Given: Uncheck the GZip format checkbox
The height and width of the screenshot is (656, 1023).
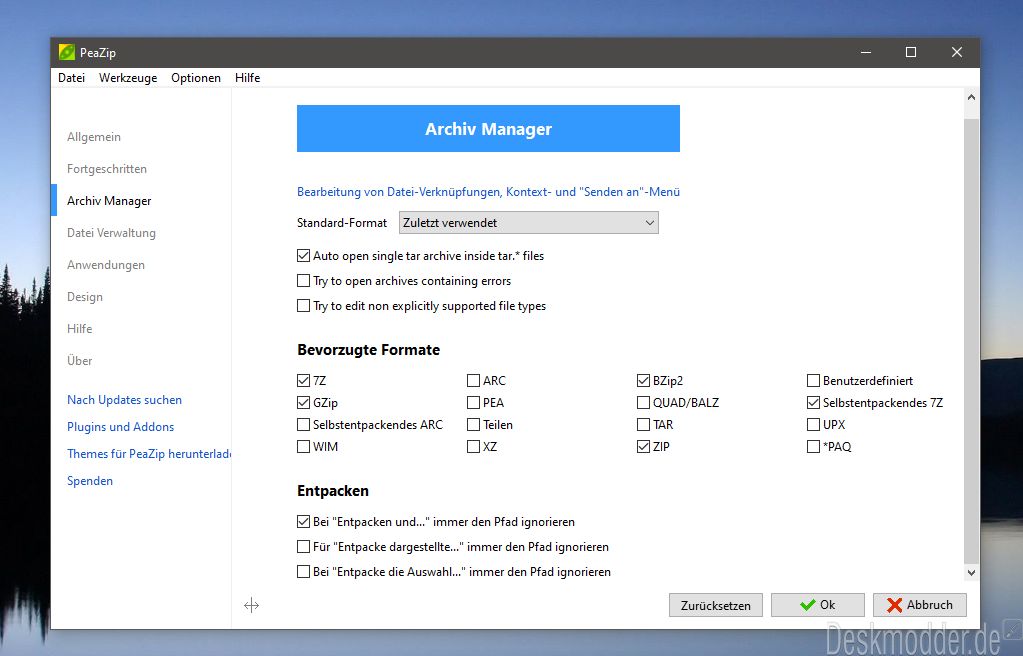Looking at the screenshot, I should (x=303, y=403).
